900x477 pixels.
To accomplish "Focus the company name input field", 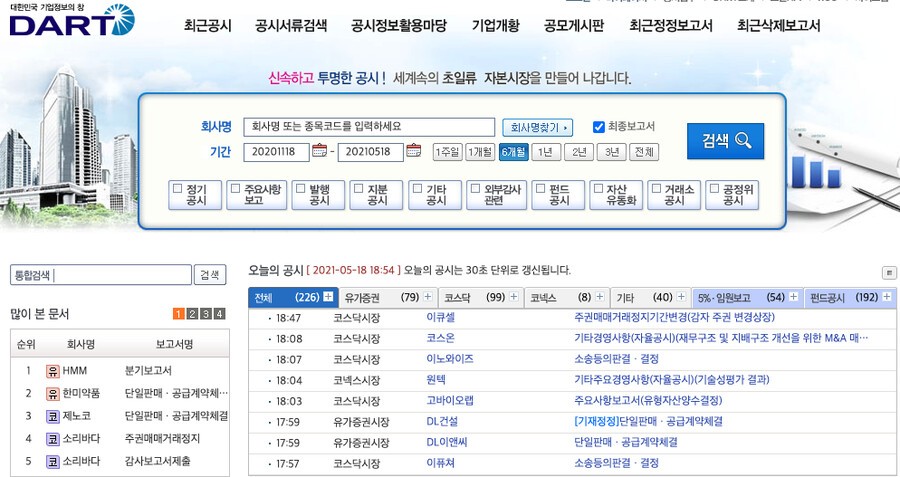I will tap(369, 127).
